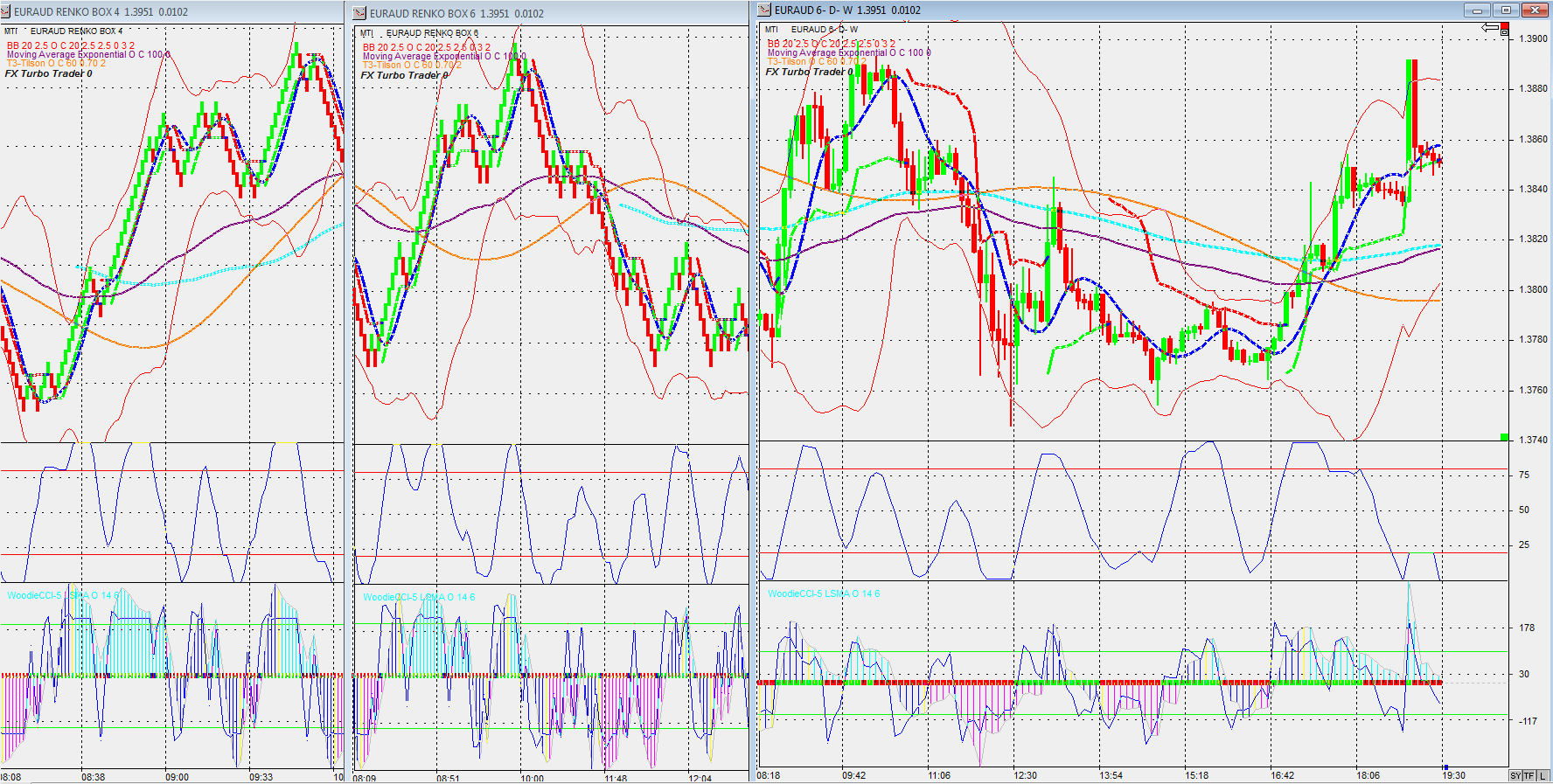Image resolution: width=1553 pixels, height=784 pixels.
Task: Select the MTI label in the EURAUD 6- D- W chart
Action: point(771,30)
